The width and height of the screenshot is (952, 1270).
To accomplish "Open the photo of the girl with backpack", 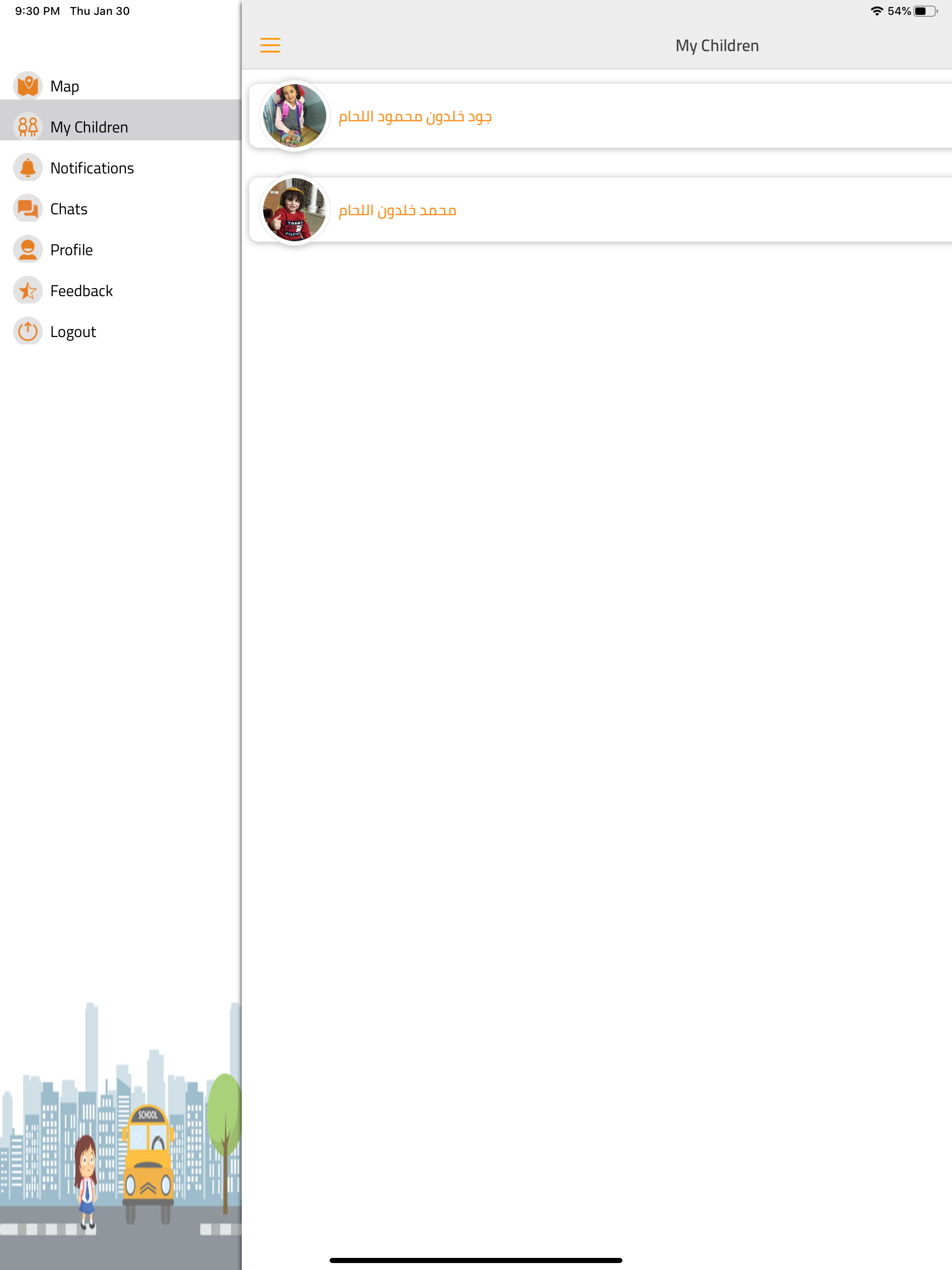I will click(295, 116).
